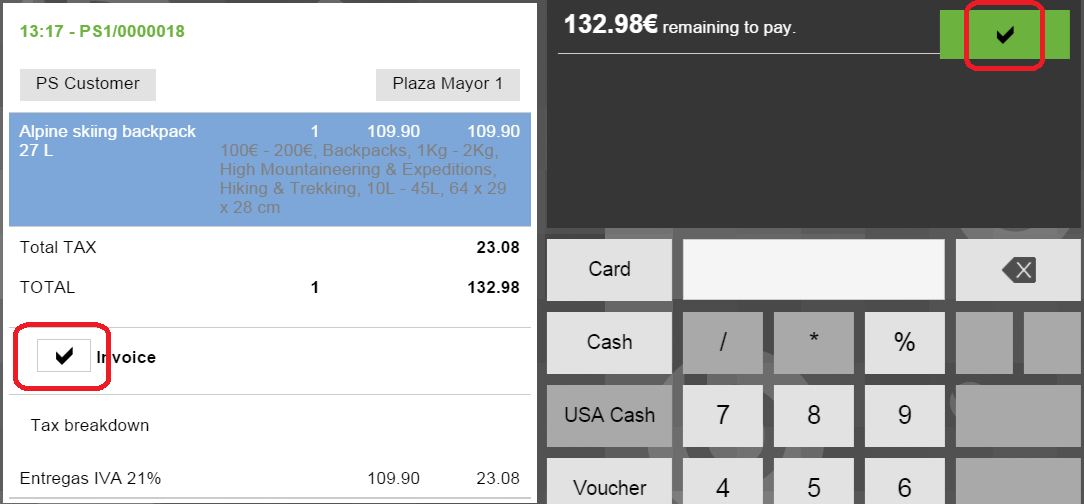Click the payment amount input field

pyautogui.click(x=813, y=269)
